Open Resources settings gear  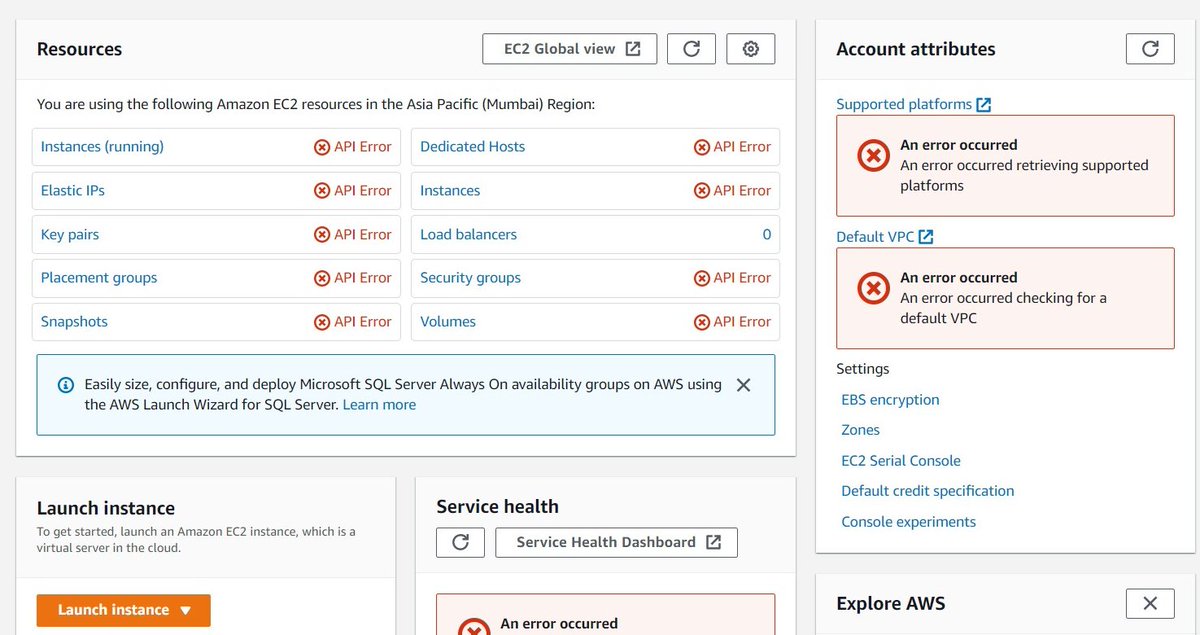(x=751, y=49)
